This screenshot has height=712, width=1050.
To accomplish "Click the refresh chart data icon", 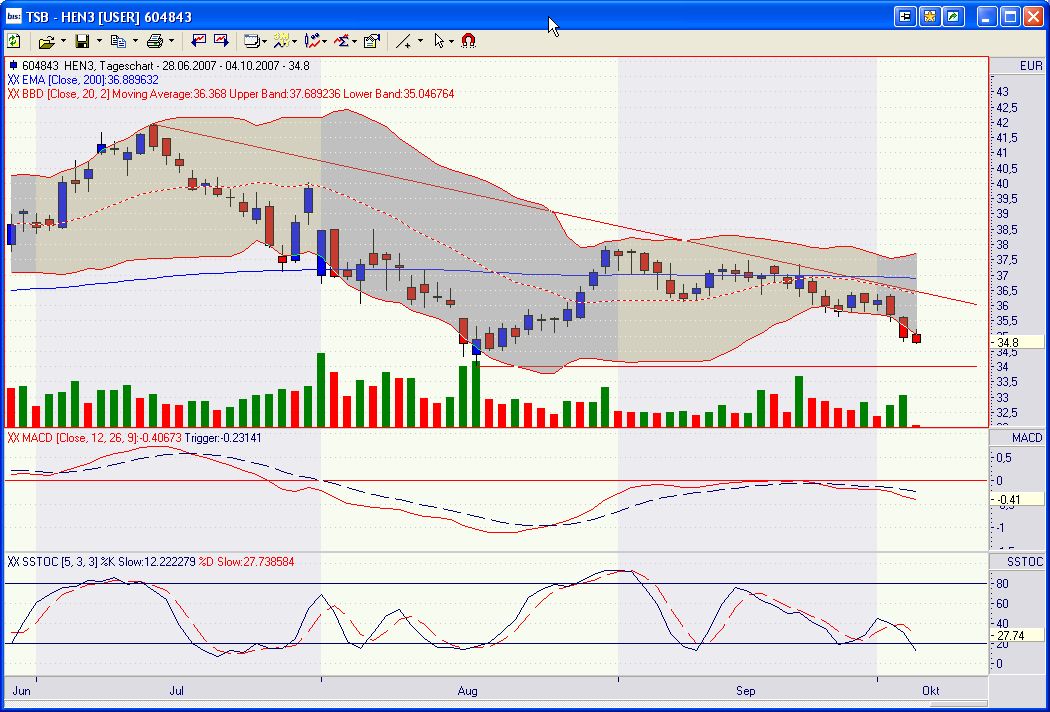I will point(13,41).
